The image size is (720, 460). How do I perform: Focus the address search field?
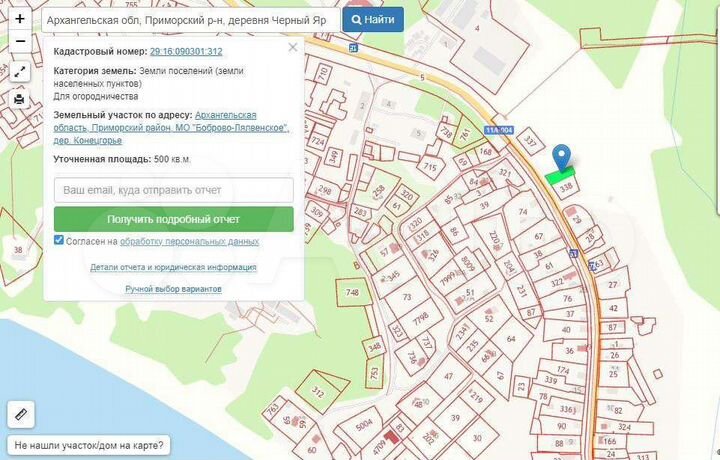coord(191,20)
